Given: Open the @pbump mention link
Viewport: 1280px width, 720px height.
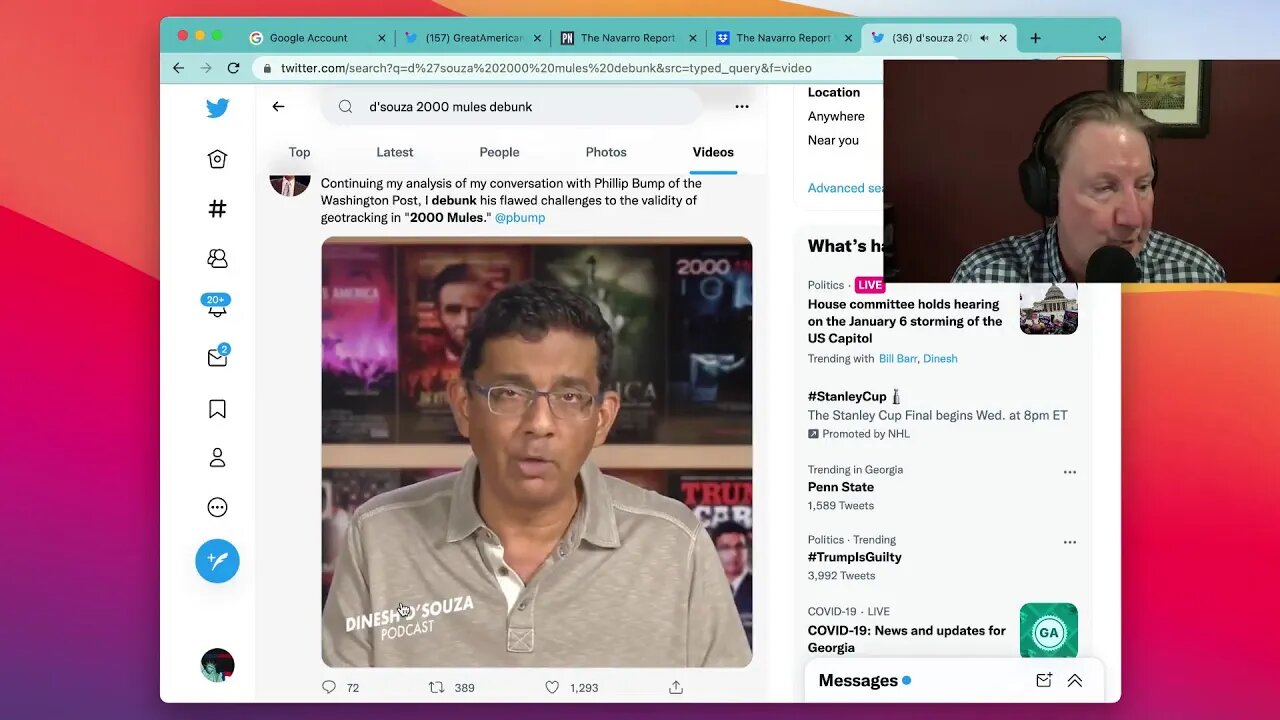Looking at the screenshot, I should coord(520,217).
